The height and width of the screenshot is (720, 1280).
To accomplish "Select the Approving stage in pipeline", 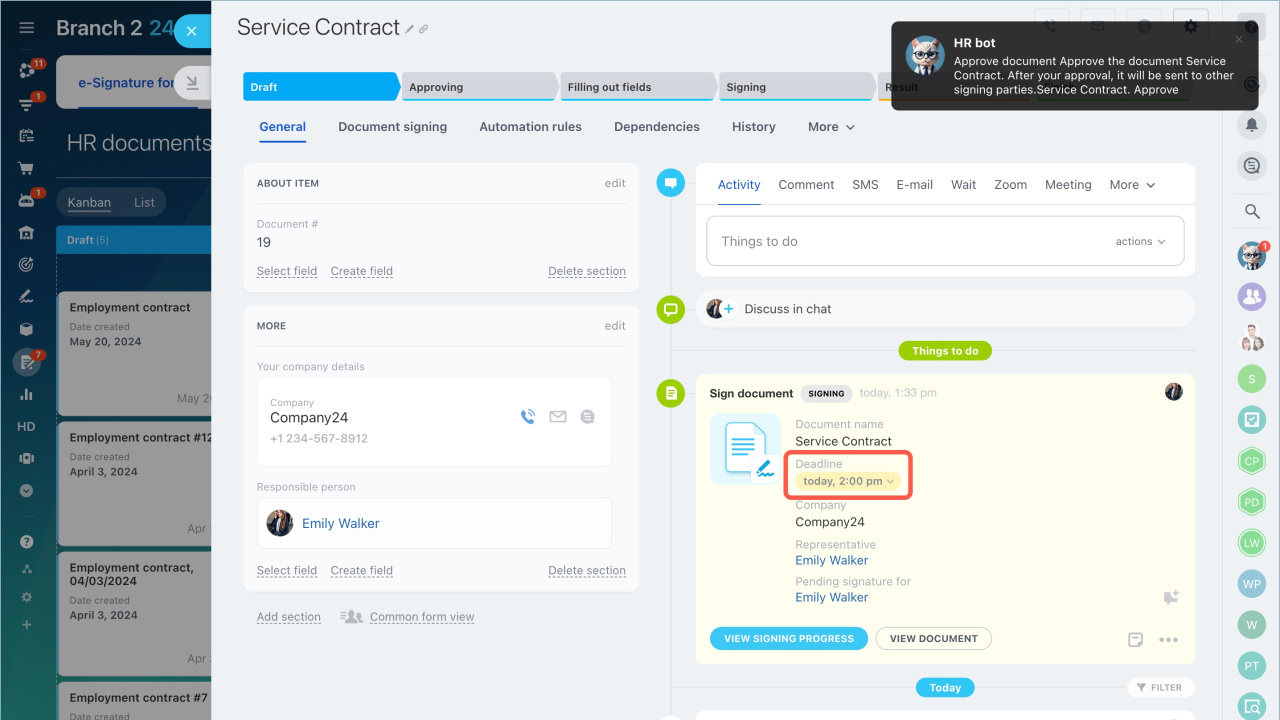I will [x=477, y=87].
